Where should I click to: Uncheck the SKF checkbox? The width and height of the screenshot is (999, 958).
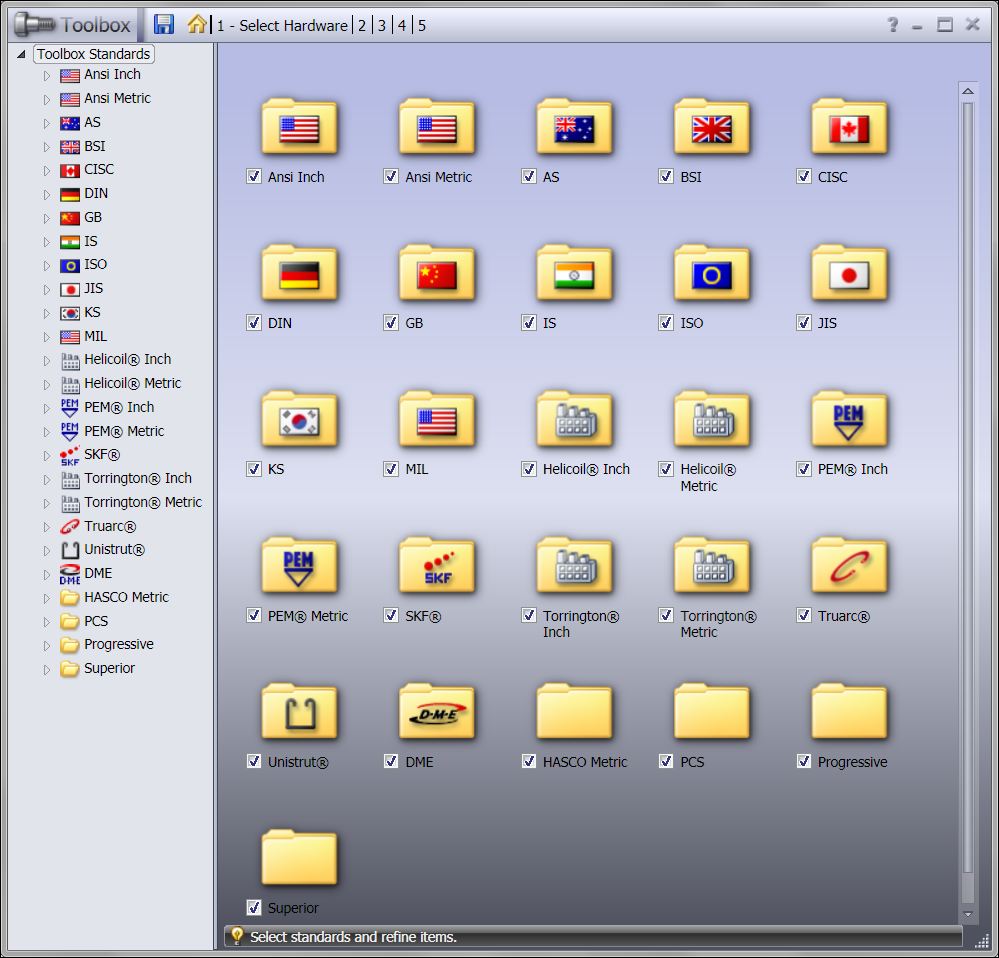(391, 615)
